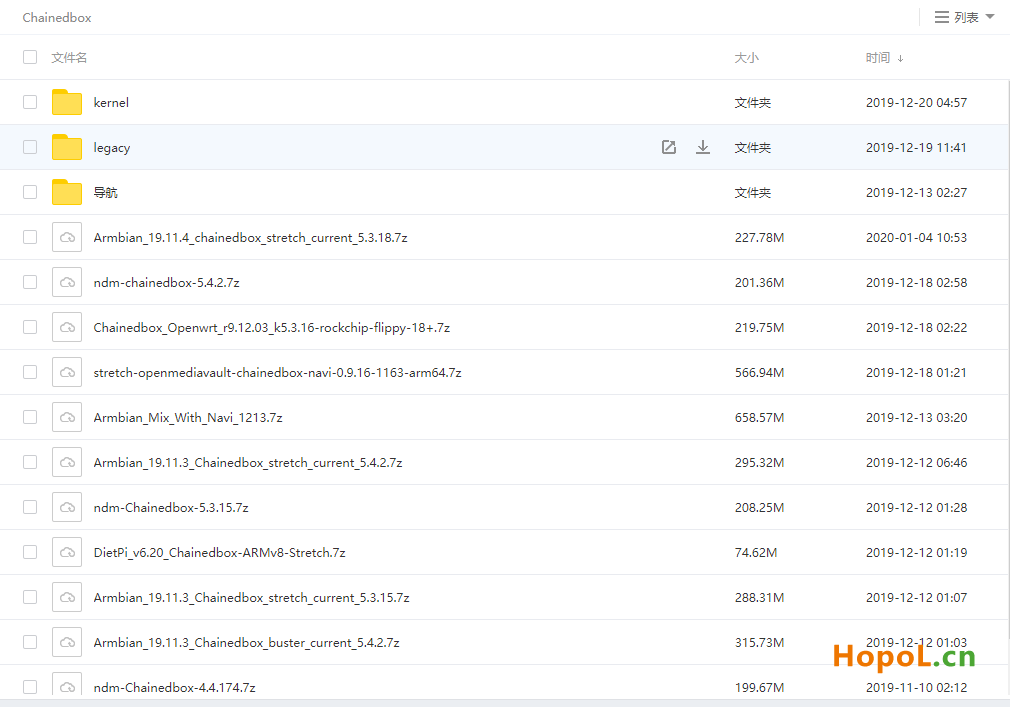
Task: Click file icon of Armbian_19.11.3_Chainedbox_stretch_current_5.3.15.7z
Action: (67, 598)
